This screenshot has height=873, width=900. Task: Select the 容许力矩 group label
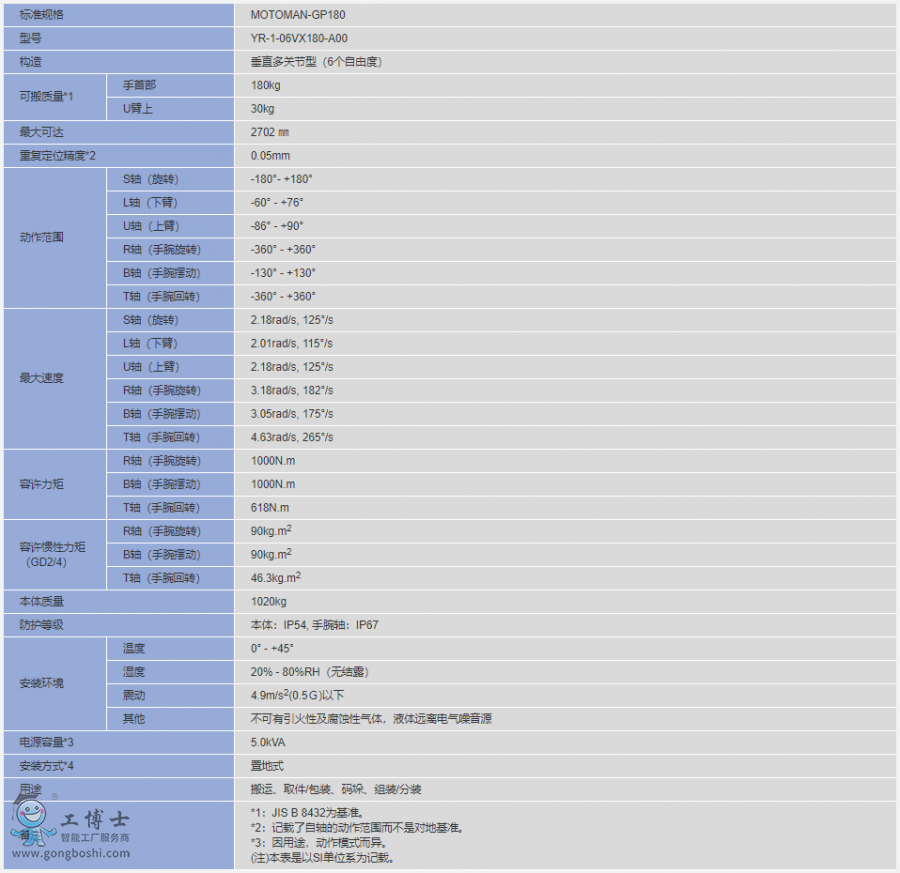41,484
